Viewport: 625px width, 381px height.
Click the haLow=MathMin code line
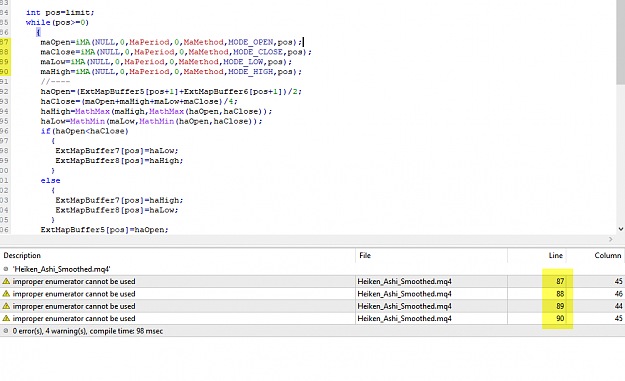click(151, 121)
